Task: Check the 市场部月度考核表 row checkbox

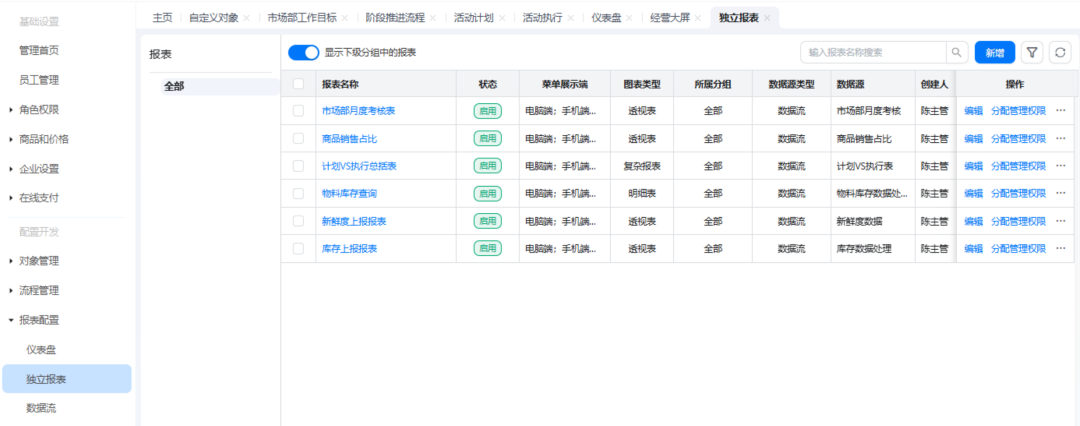Action: click(x=298, y=111)
